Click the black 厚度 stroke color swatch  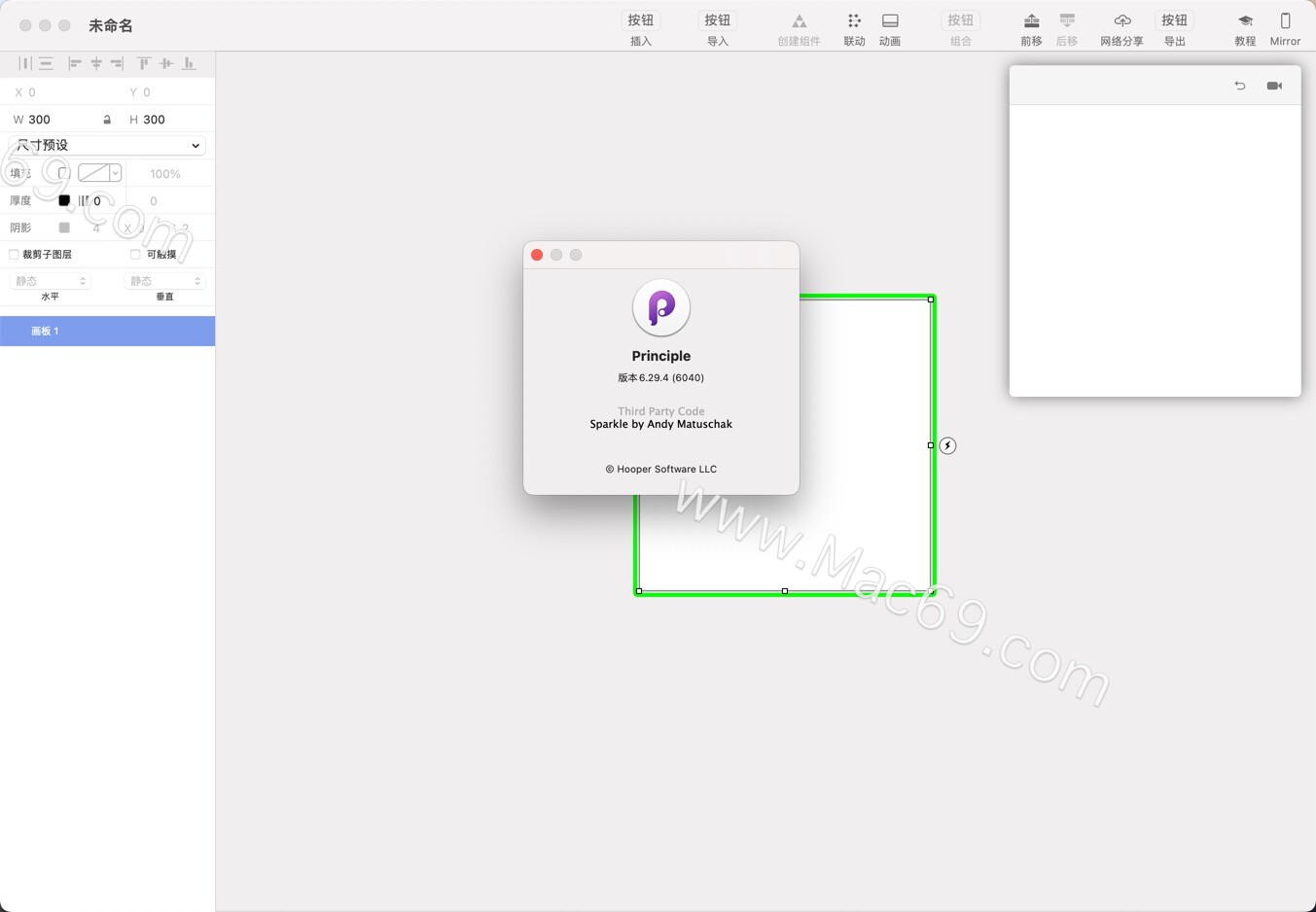click(63, 200)
